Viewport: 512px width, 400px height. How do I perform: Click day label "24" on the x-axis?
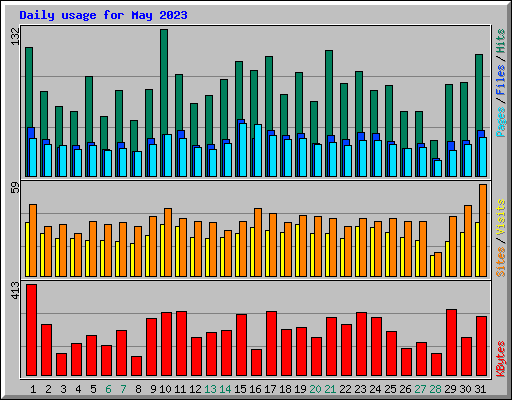coord(375,389)
